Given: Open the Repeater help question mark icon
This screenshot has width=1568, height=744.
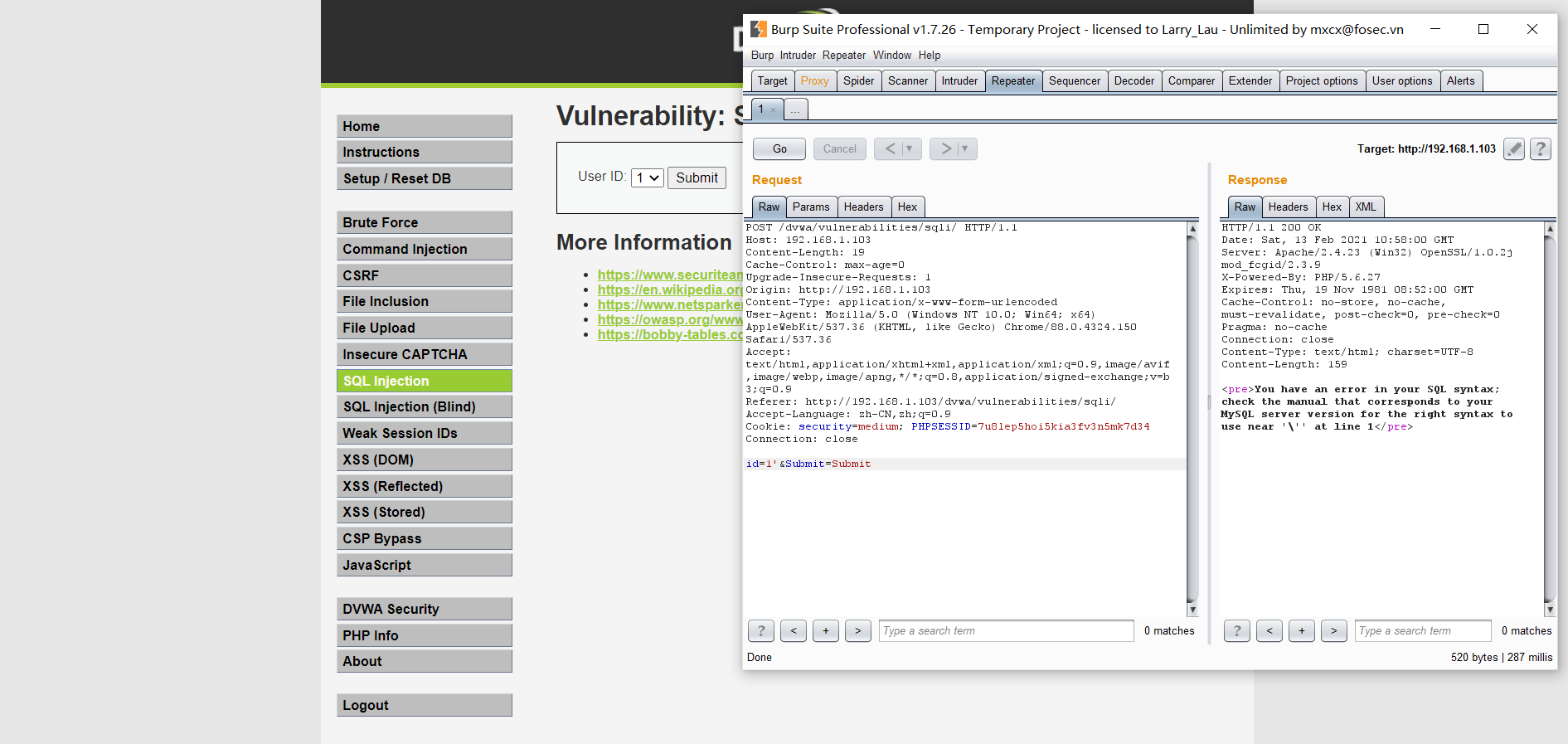Looking at the screenshot, I should coord(1540,149).
